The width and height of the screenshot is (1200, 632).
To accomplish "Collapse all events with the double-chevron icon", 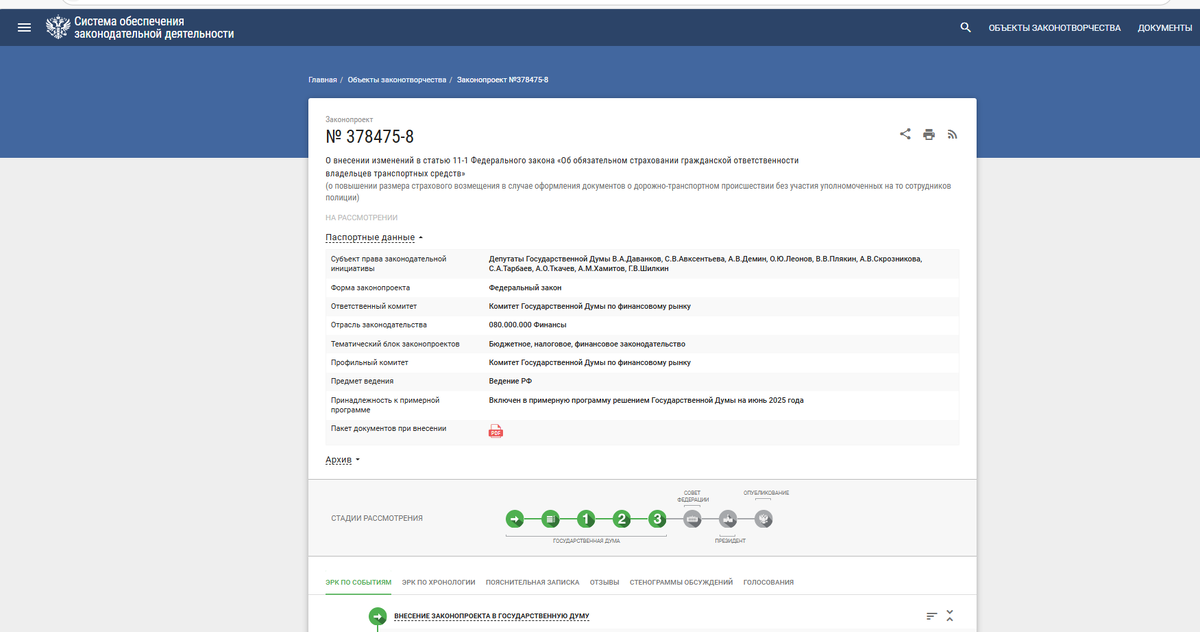I will tap(950, 616).
